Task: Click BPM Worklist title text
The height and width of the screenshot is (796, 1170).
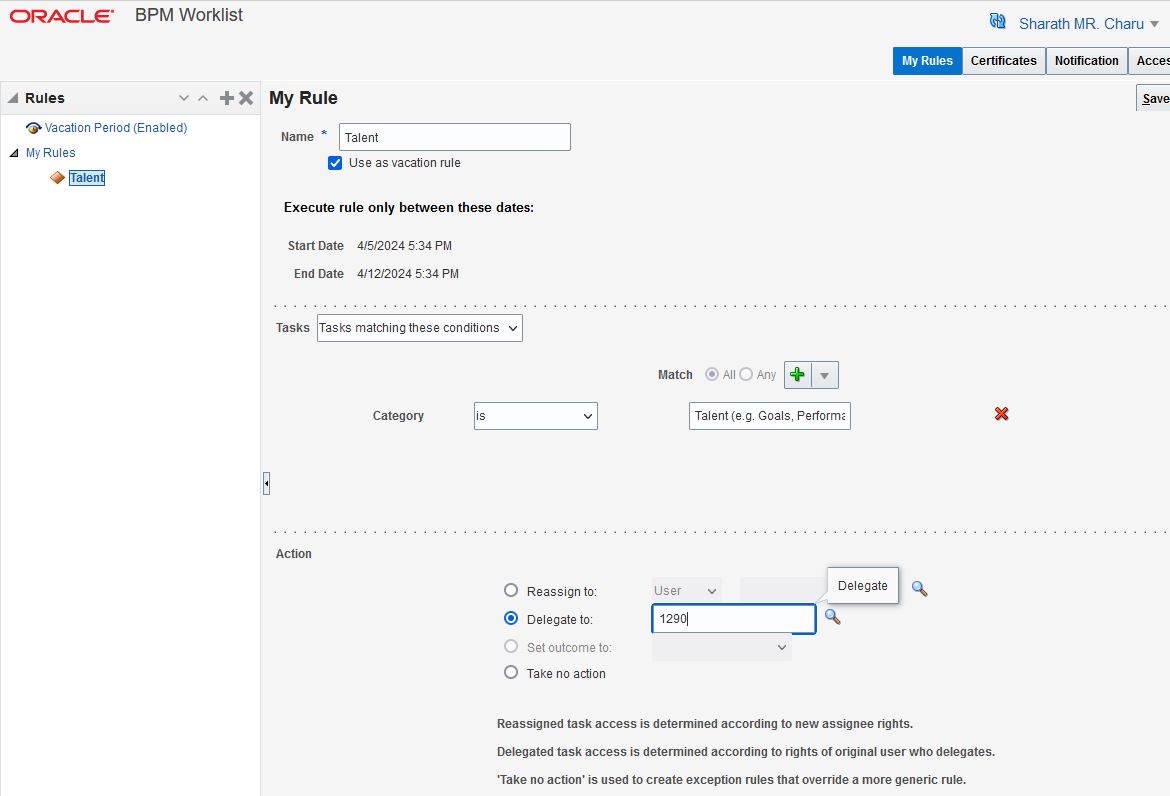Action: pos(189,15)
